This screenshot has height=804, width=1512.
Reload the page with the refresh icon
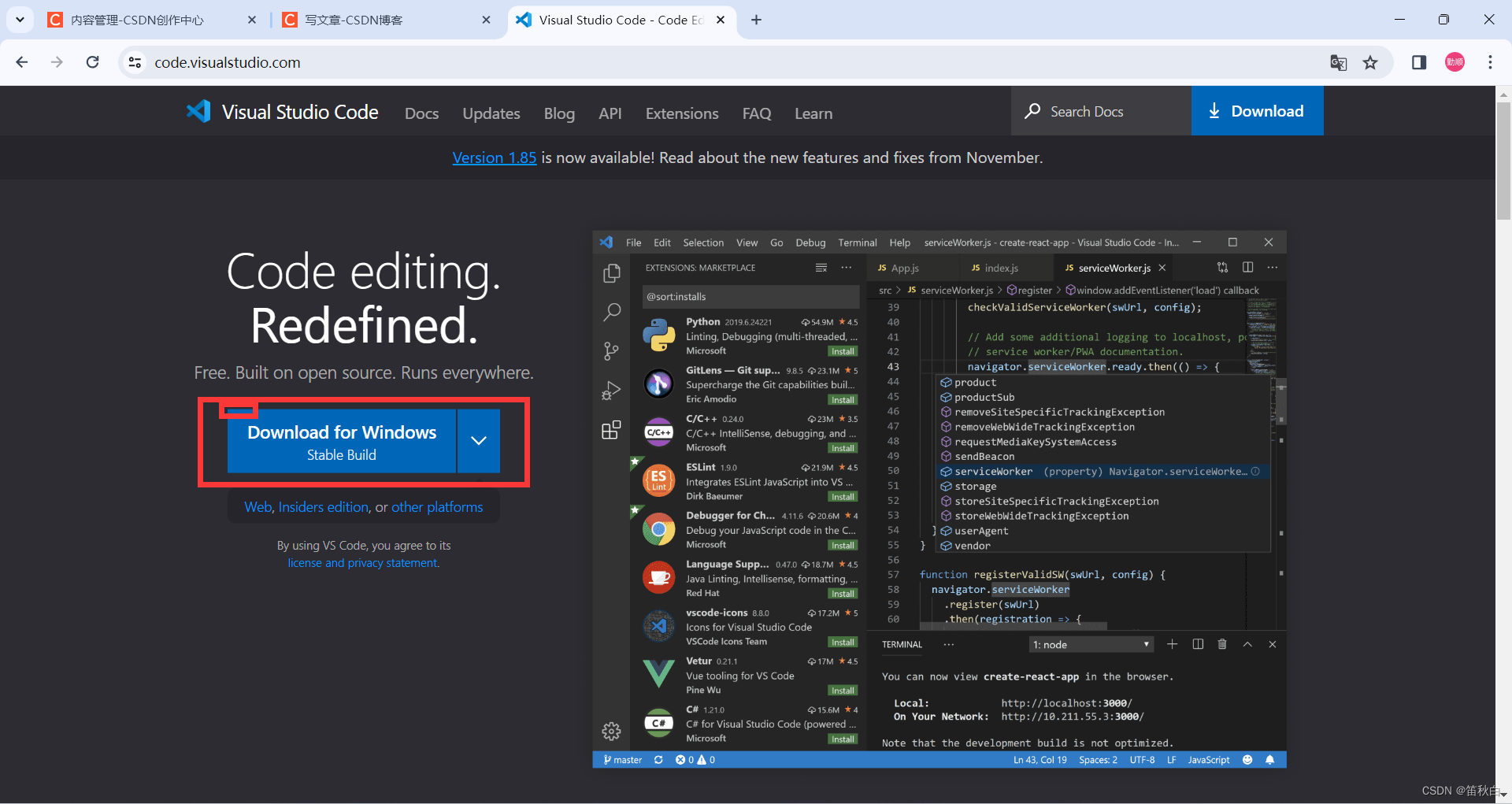[92, 62]
